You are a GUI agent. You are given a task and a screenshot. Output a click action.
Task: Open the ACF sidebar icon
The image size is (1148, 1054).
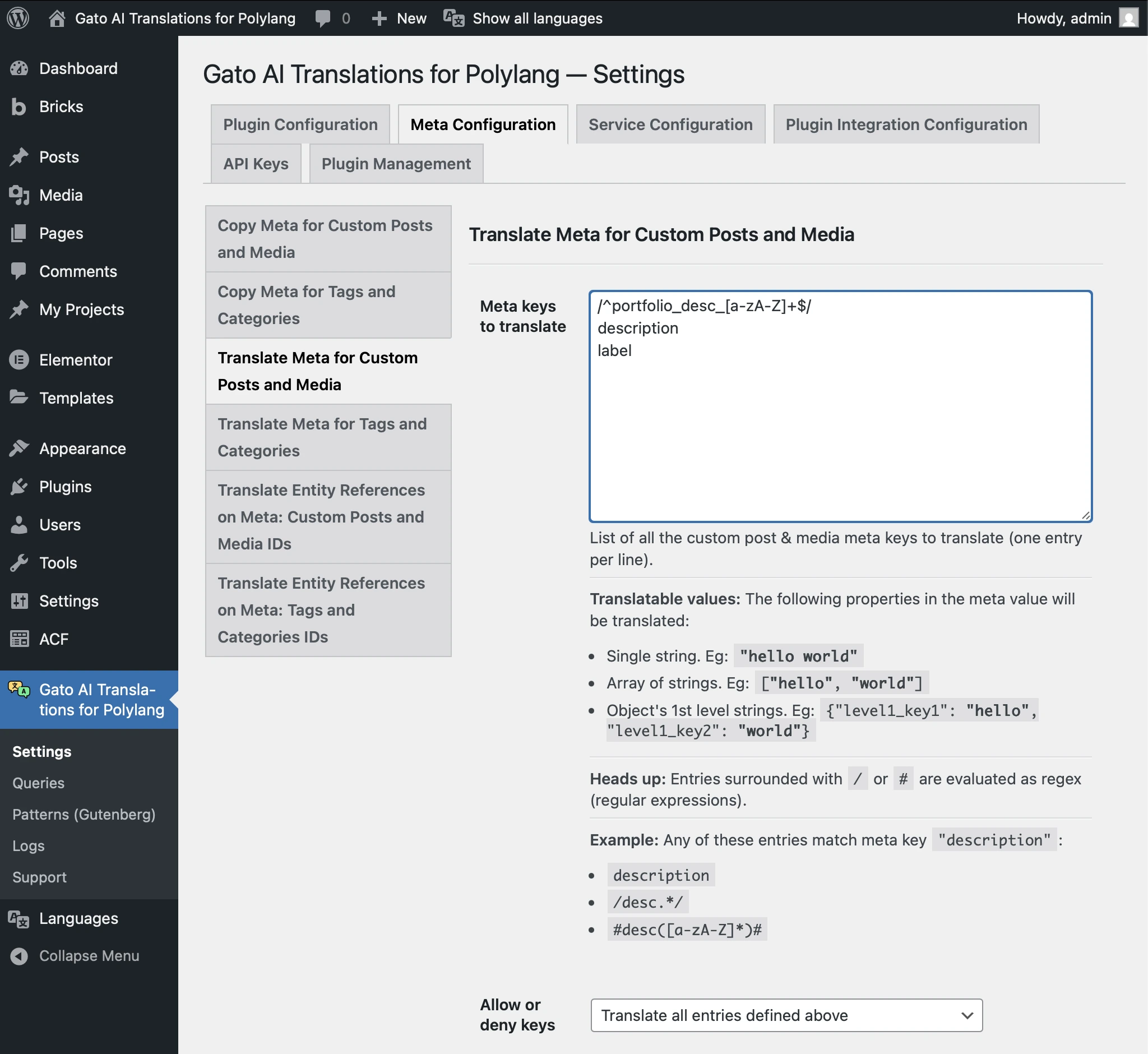(x=20, y=639)
